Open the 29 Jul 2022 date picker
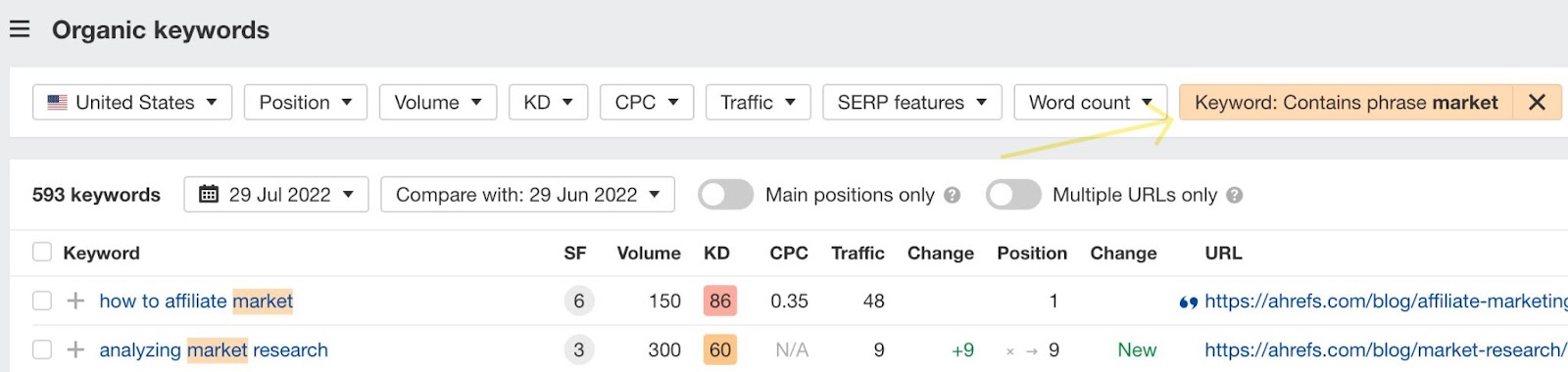Screen dimensions: 1568x372 click(x=276, y=194)
